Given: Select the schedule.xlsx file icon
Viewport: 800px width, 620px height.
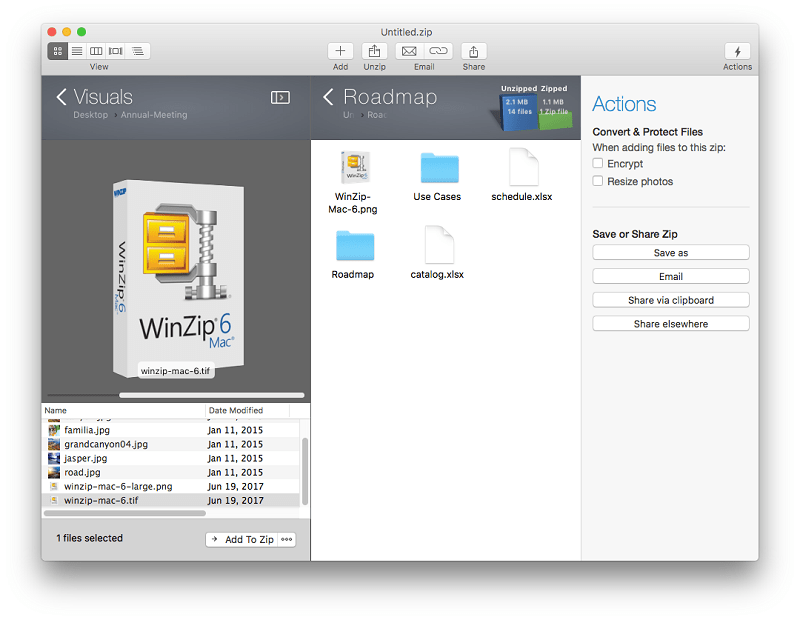Looking at the screenshot, I should tap(523, 167).
